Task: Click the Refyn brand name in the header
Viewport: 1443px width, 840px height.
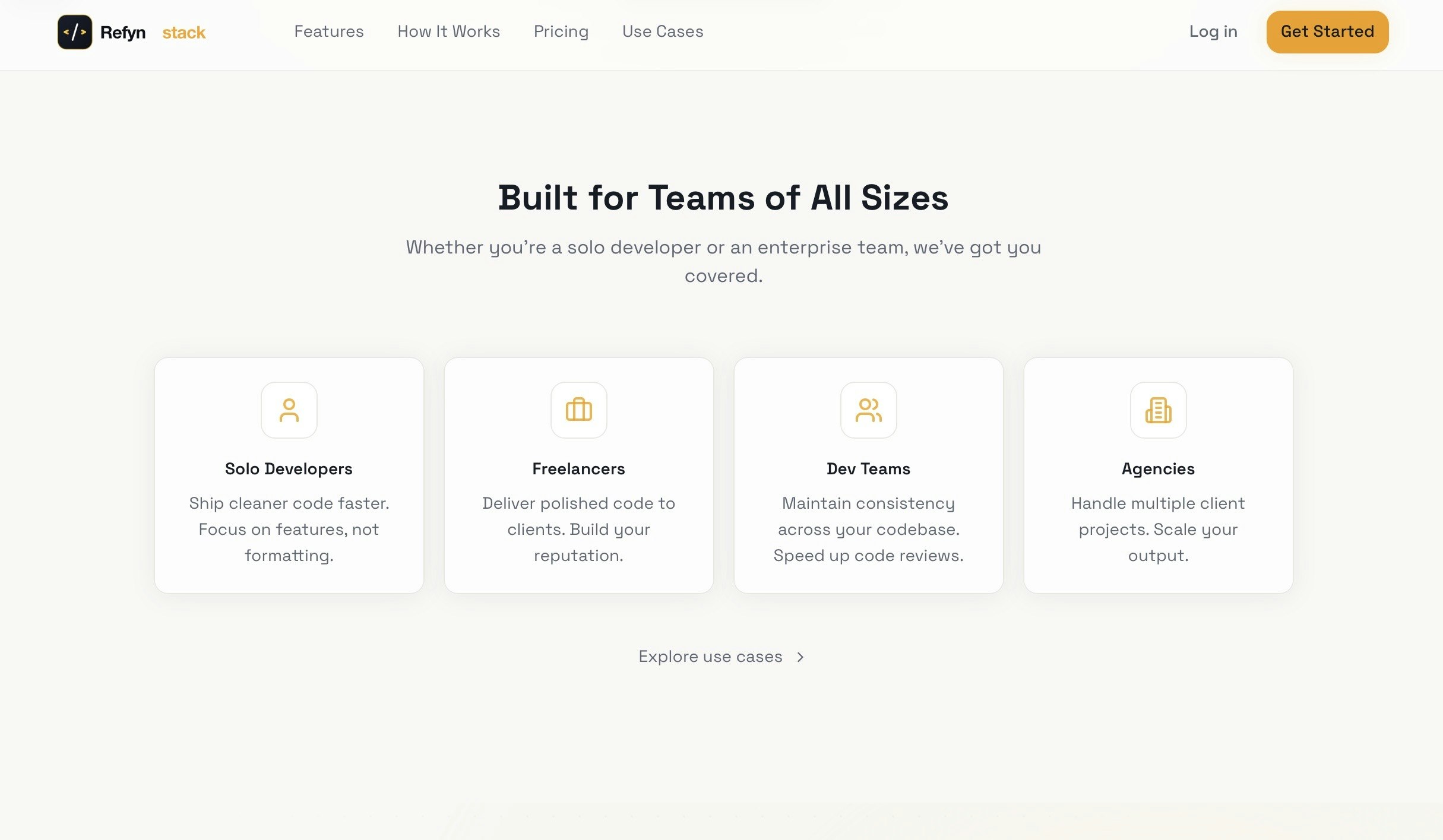Action: tap(123, 31)
